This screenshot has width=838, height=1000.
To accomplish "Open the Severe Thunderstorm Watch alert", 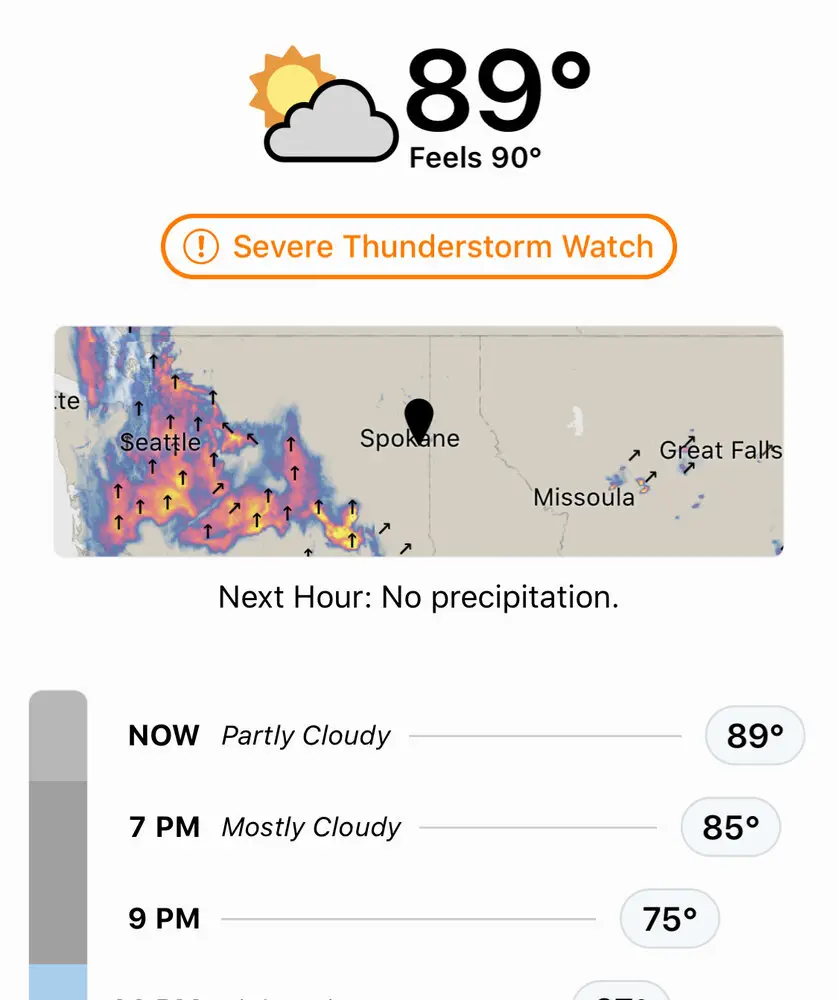I will [x=418, y=246].
